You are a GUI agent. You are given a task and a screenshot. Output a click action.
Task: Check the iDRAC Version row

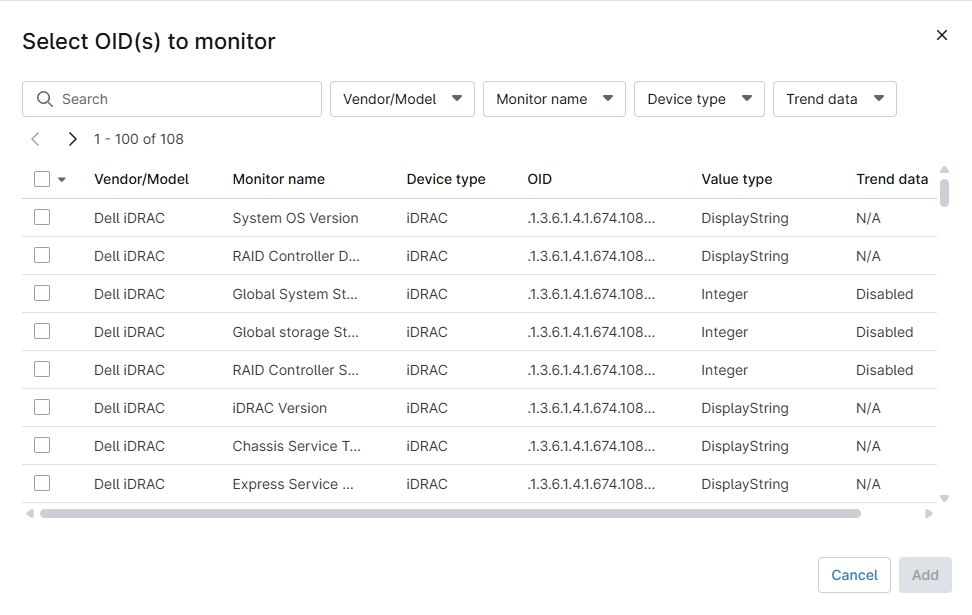[x=42, y=407]
